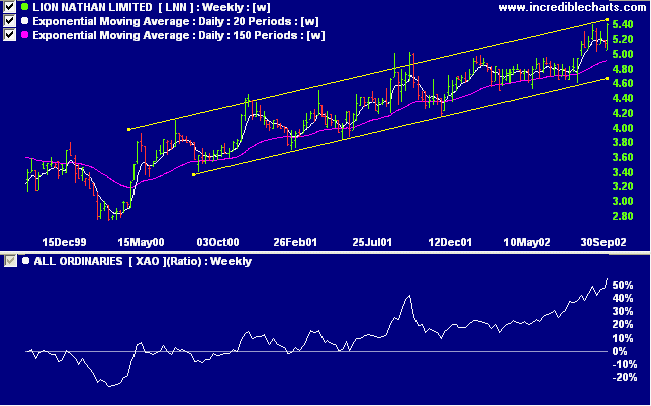Click the -20% ratio axis value
This screenshot has height=406, width=651.
pos(625,377)
